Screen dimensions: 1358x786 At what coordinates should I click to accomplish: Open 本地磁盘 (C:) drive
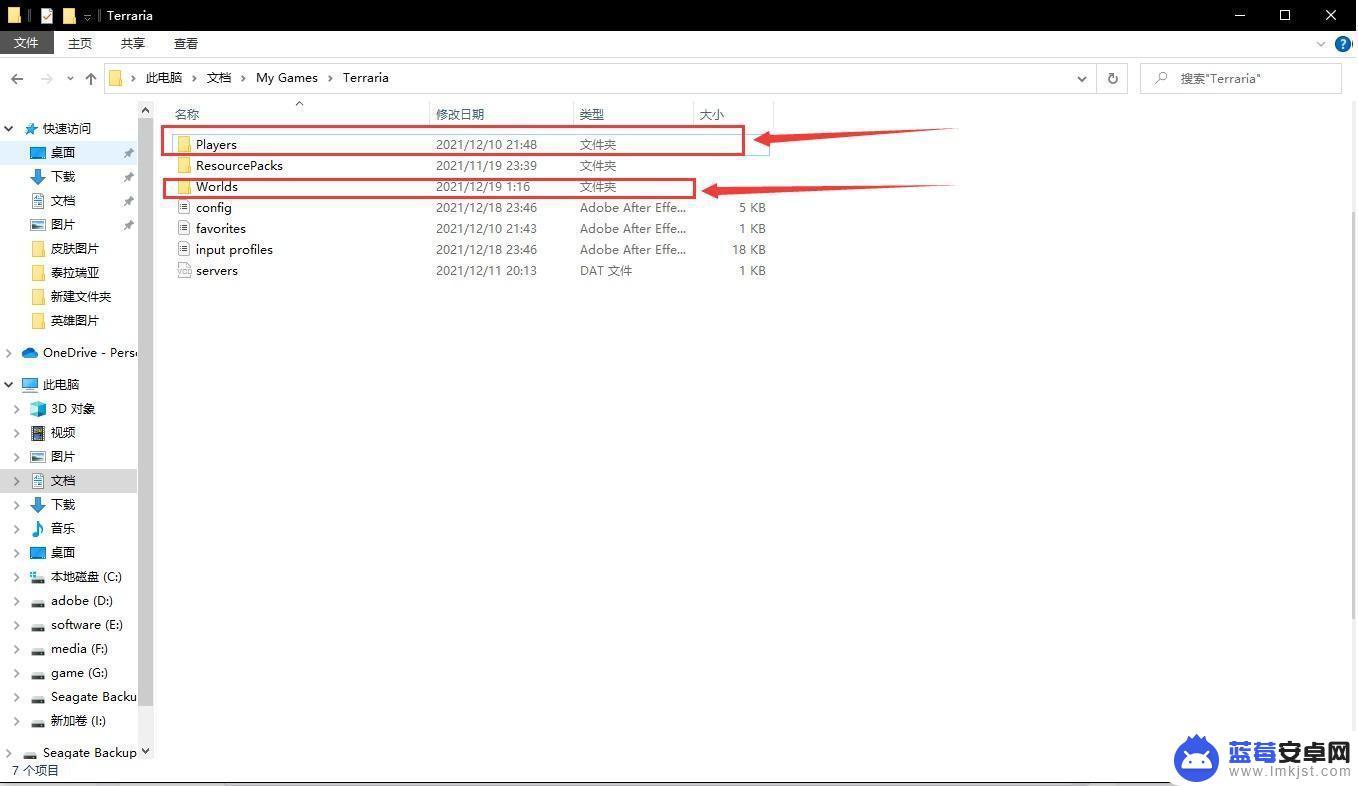pos(86,576)
